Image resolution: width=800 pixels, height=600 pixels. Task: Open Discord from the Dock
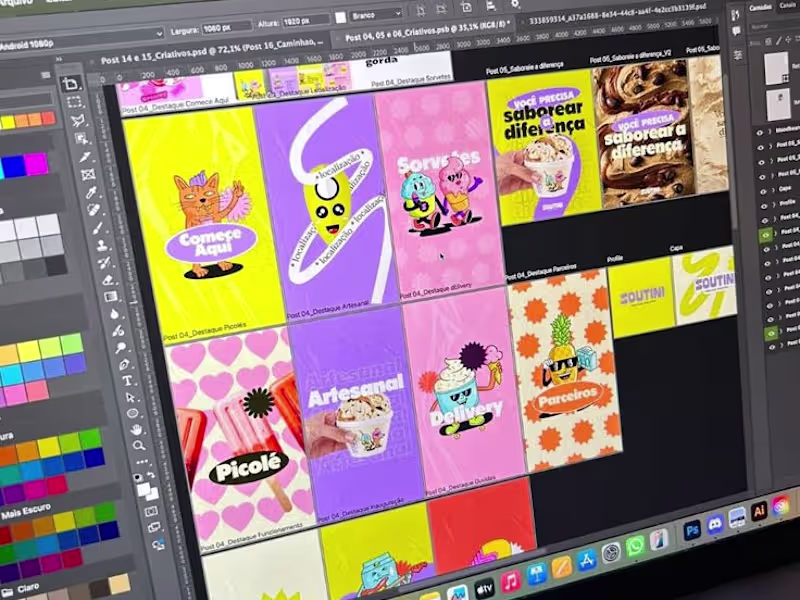[x=715, y=524]
